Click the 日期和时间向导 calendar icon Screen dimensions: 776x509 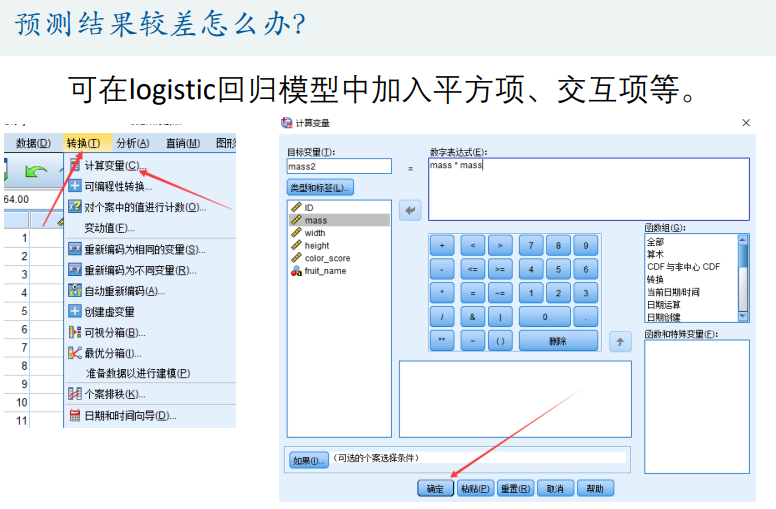click(74, 415)
